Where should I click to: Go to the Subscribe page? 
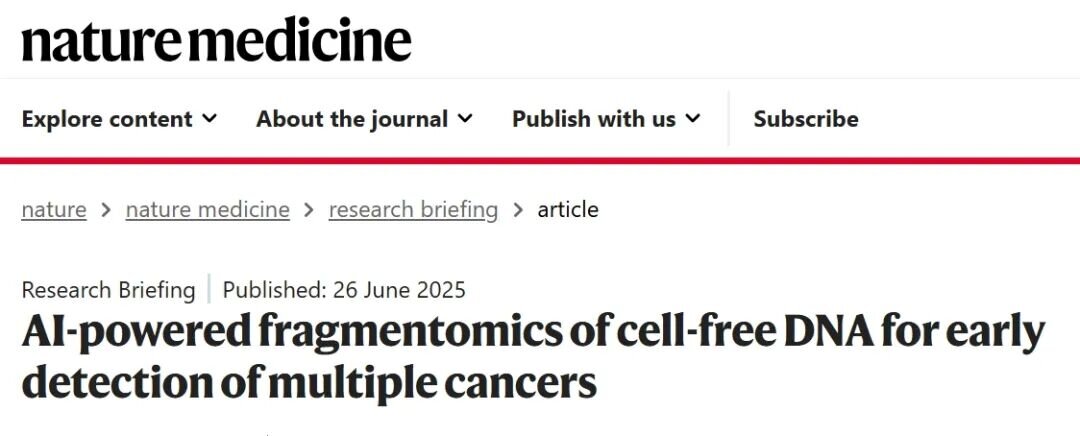806,118
